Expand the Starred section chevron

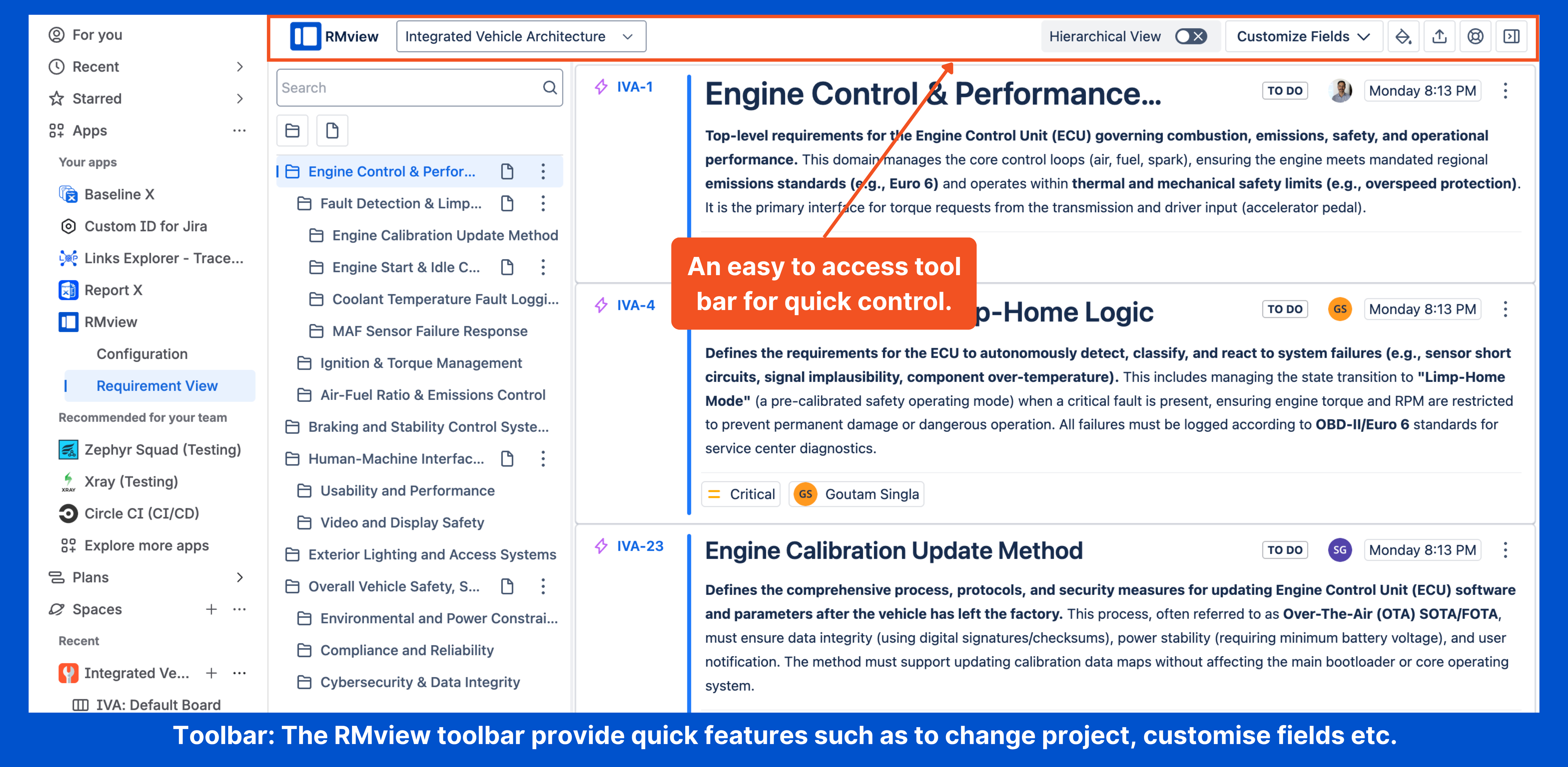point(240,99)
